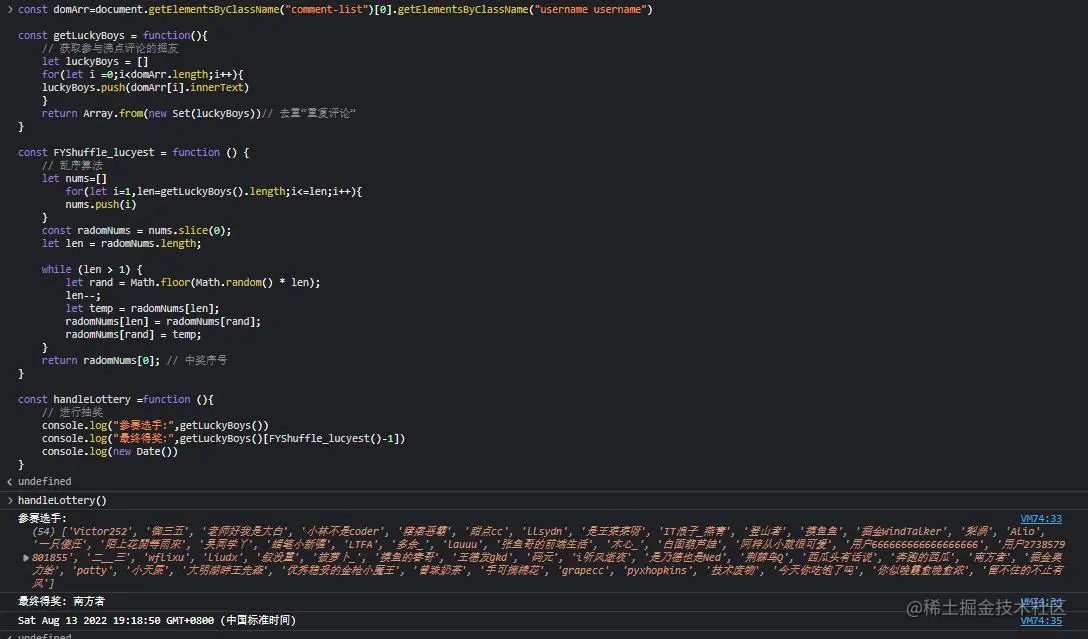This screenshot has height=639, width=1088.
Task: Click the const handleLottery function line
Action: click(116, 399)
